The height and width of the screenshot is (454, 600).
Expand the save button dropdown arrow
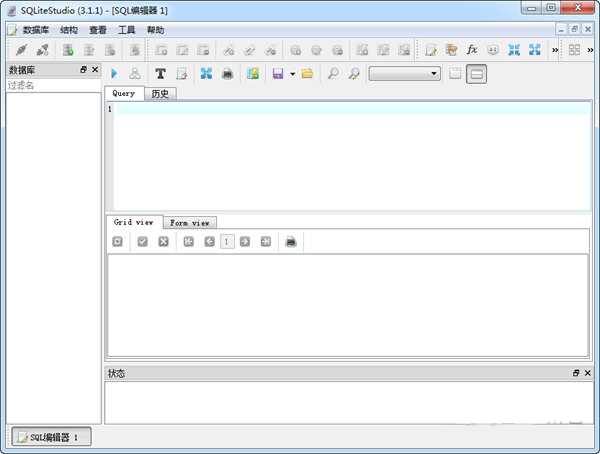pos(292,73)
